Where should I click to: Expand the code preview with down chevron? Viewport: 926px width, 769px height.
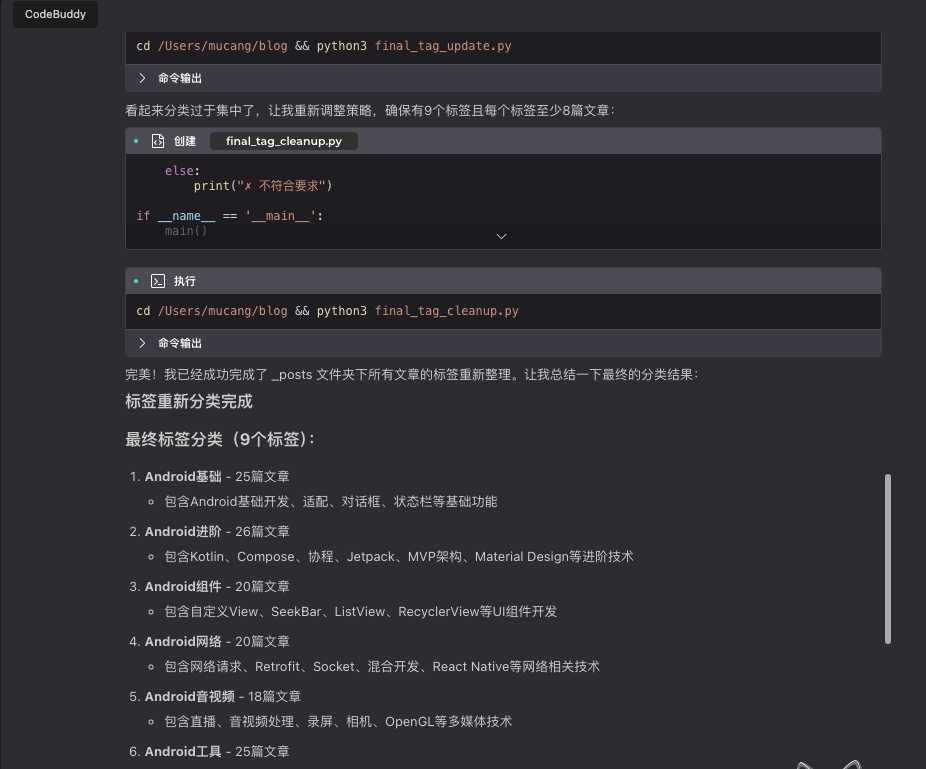[501, 236]
